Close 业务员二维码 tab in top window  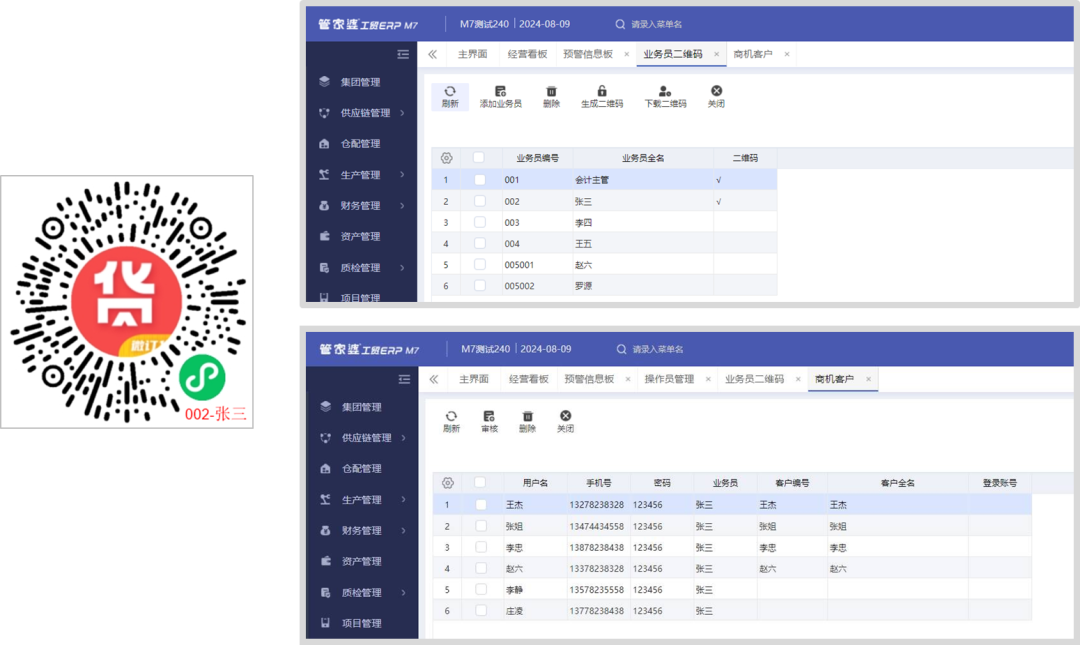pyautogui.click(x=716, y=54)
